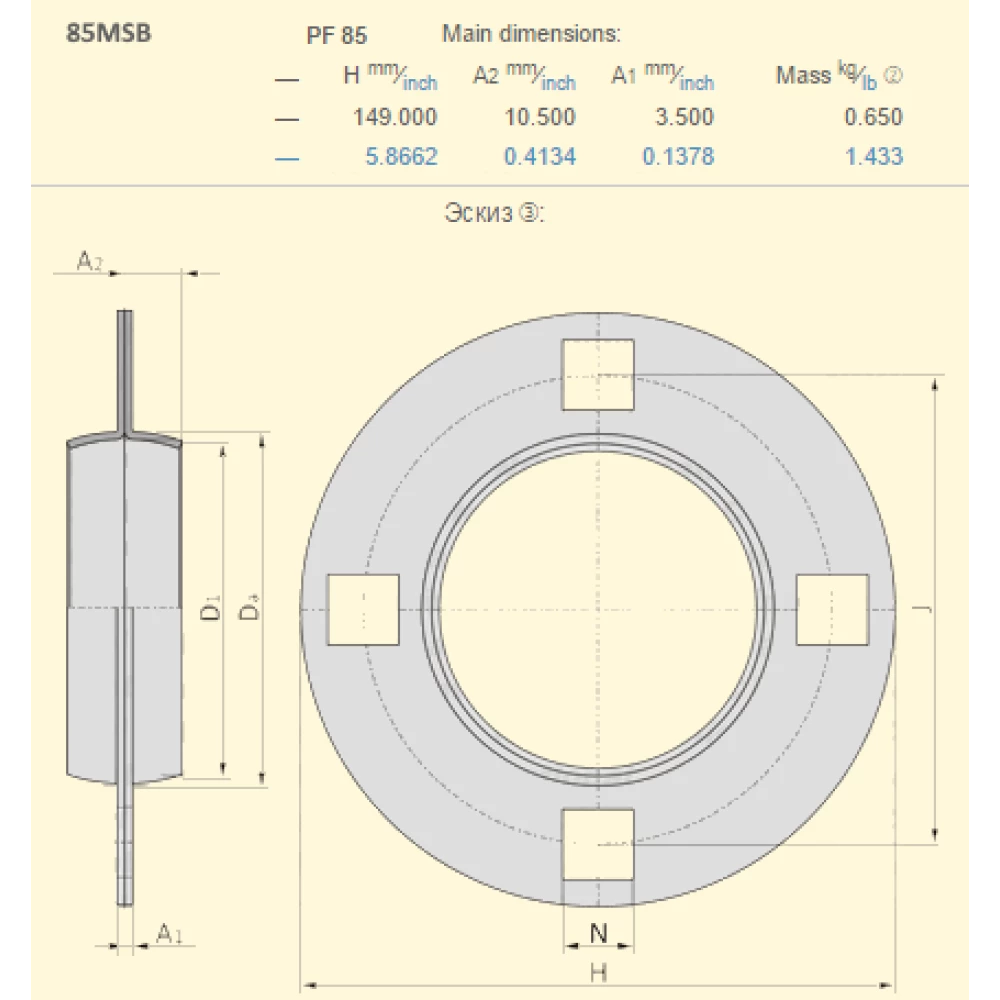Click the 0.4134 inch value link
This screenshot has width=1000, height=1000.
point(543,156)
